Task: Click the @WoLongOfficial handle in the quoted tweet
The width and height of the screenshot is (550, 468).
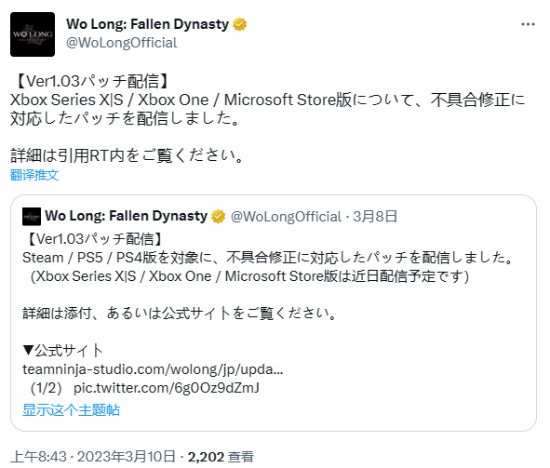Action: [x=286, y=216]
